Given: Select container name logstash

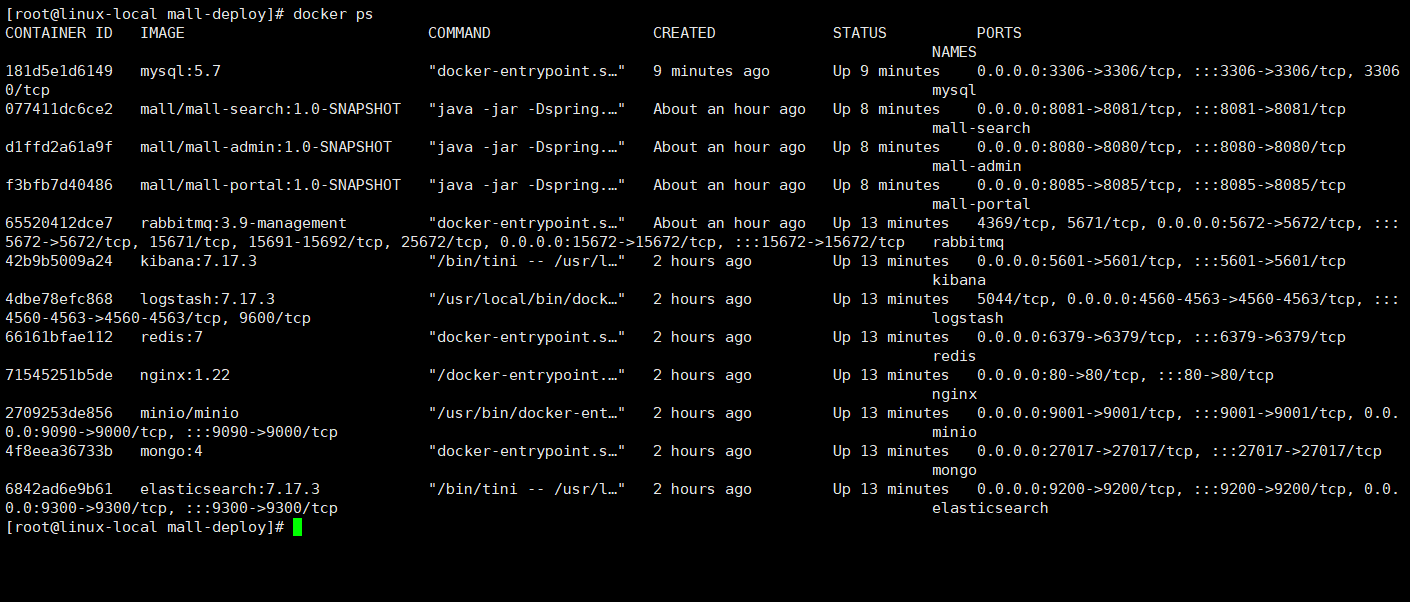Looking at the screenshot, I should pos(968,318).
